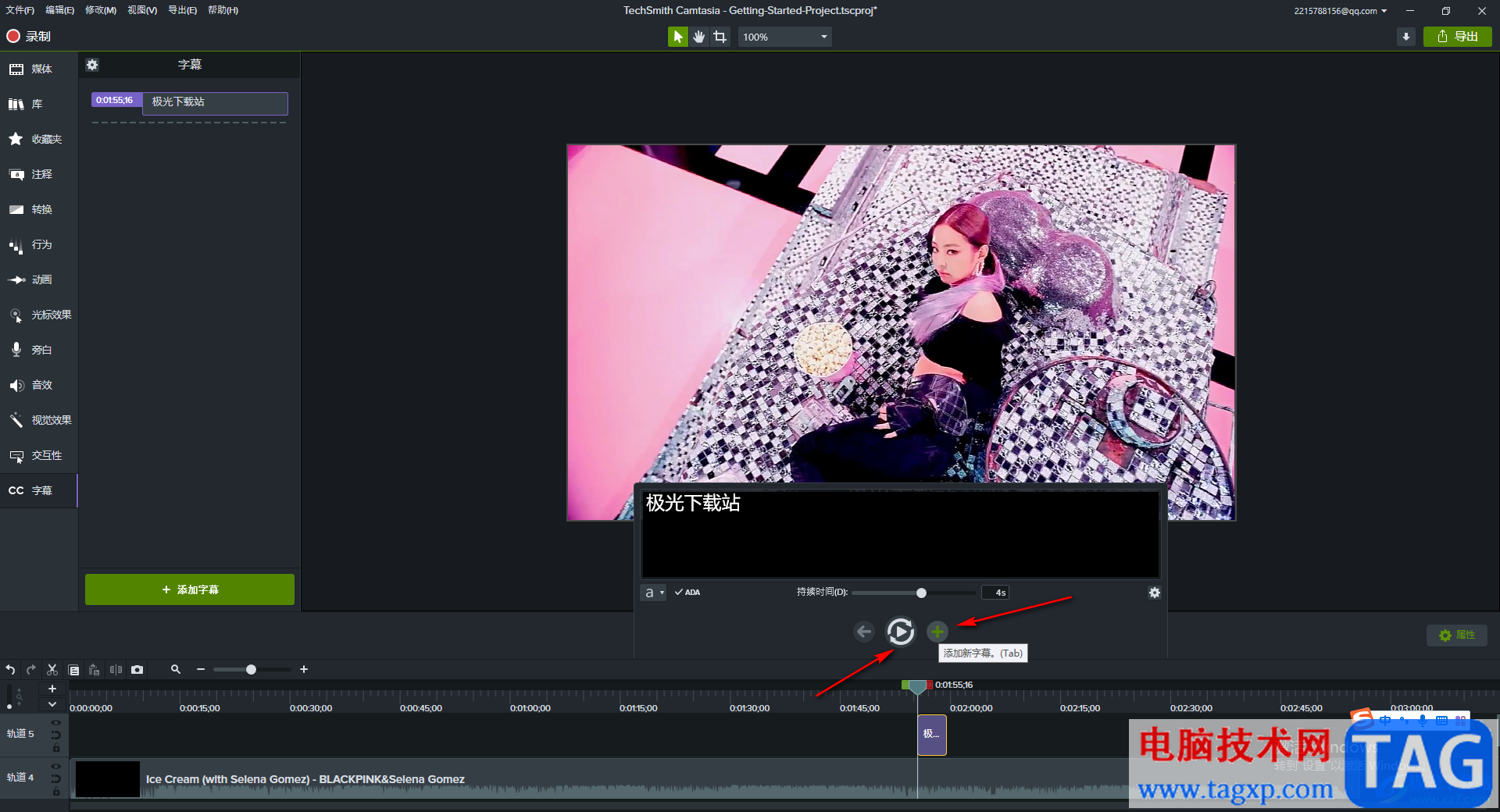Open the 修改(M) menu
The height and width of the screenshot is (812, 1500).
(101, 10)
